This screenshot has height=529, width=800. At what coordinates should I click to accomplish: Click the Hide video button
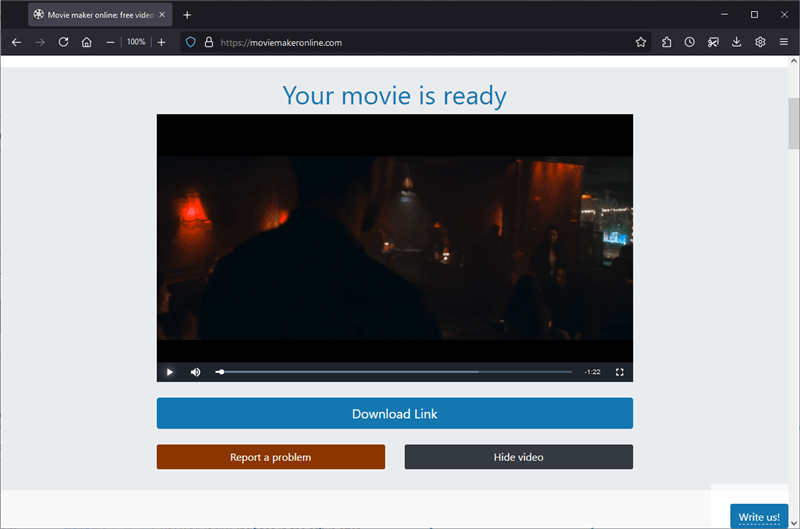(519, 457)
